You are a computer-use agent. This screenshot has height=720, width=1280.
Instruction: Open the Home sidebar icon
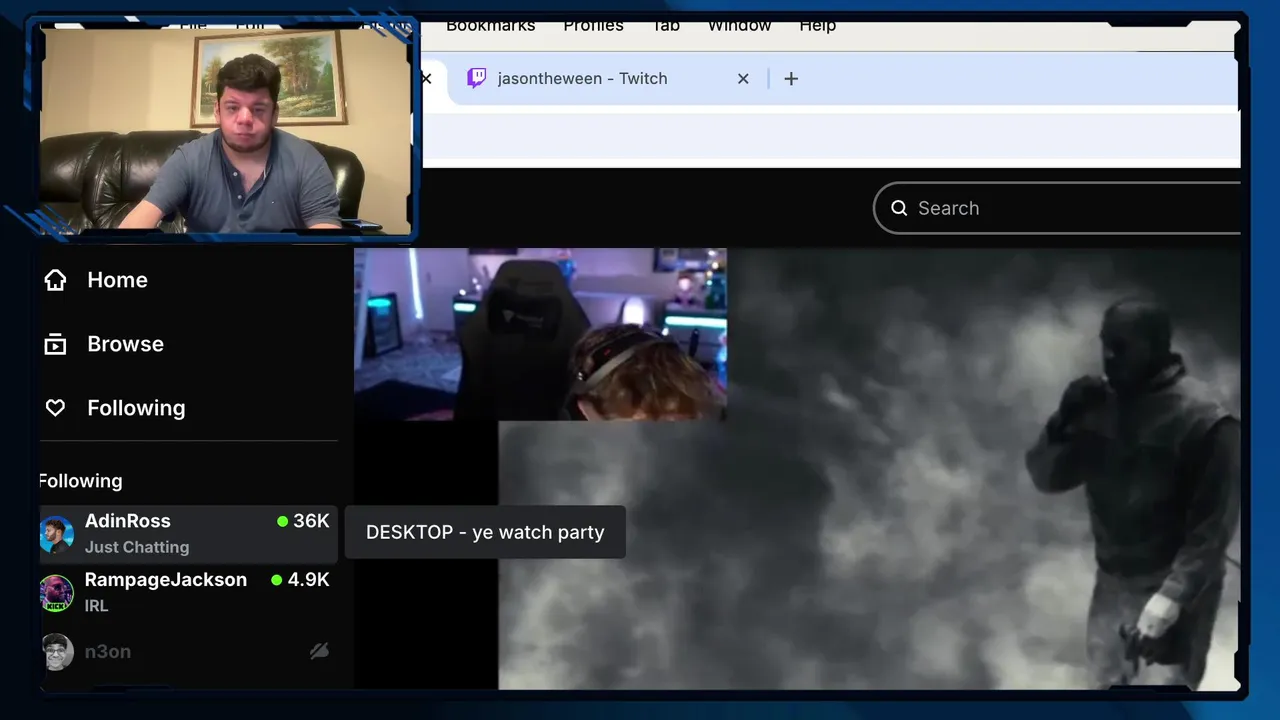(x=55, y=280)
